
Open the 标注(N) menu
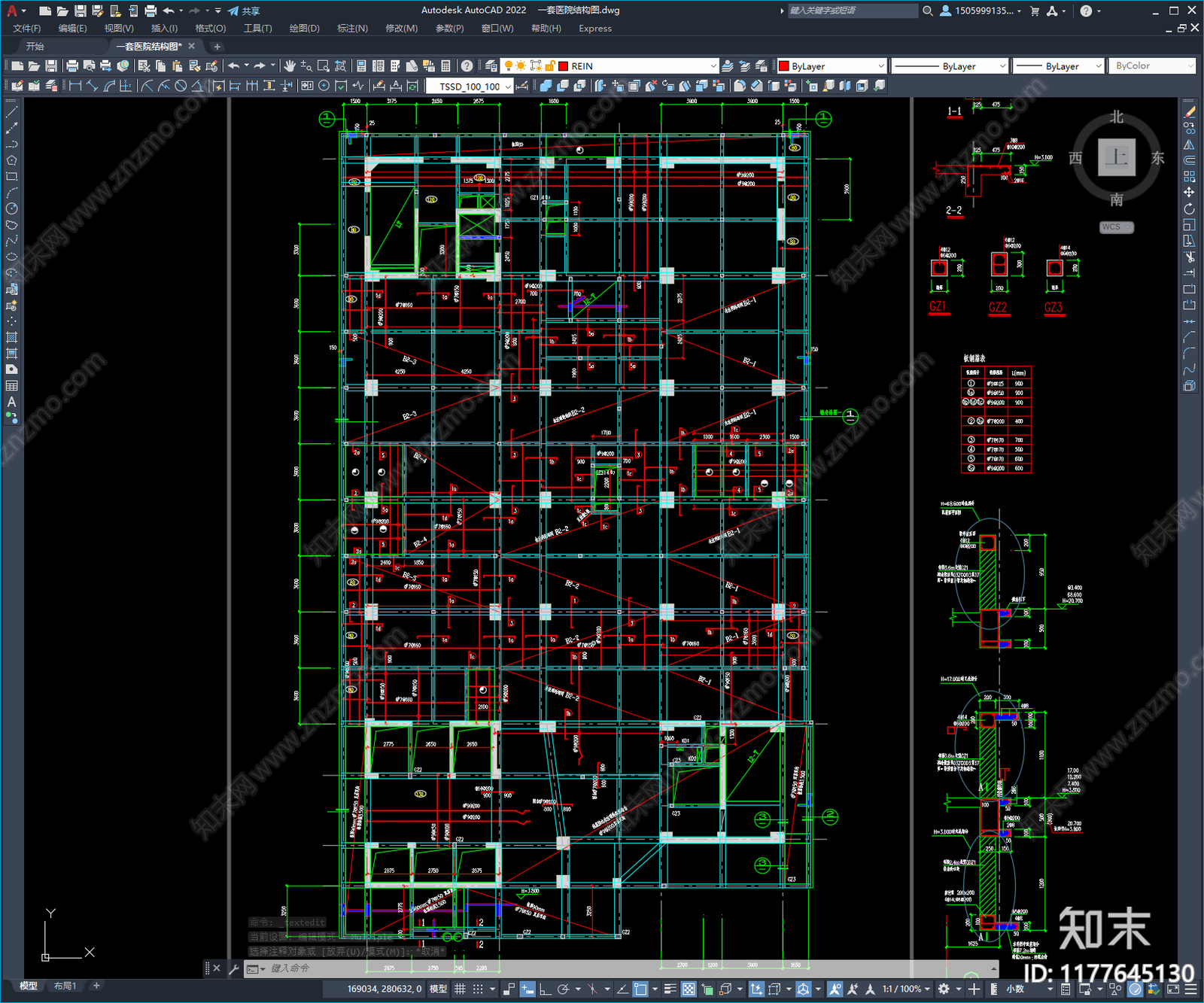(352, 29)
